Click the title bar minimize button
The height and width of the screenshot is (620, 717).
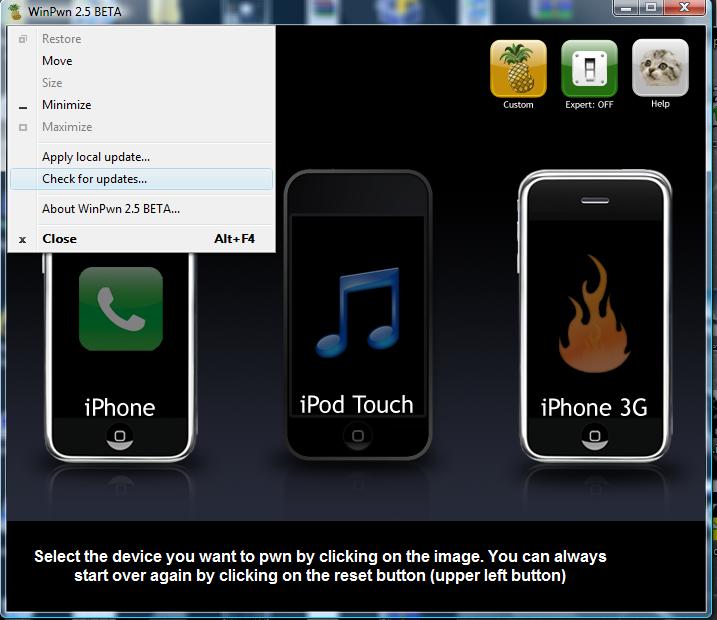pos(625,8)
